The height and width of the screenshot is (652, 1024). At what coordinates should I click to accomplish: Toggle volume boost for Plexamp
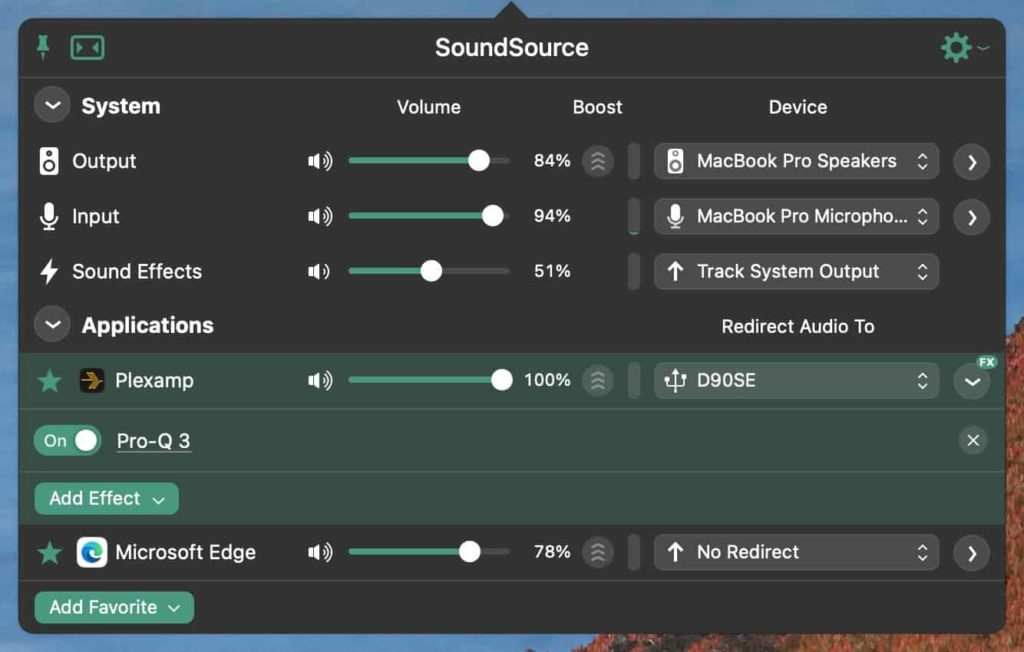tap(598, 381)
